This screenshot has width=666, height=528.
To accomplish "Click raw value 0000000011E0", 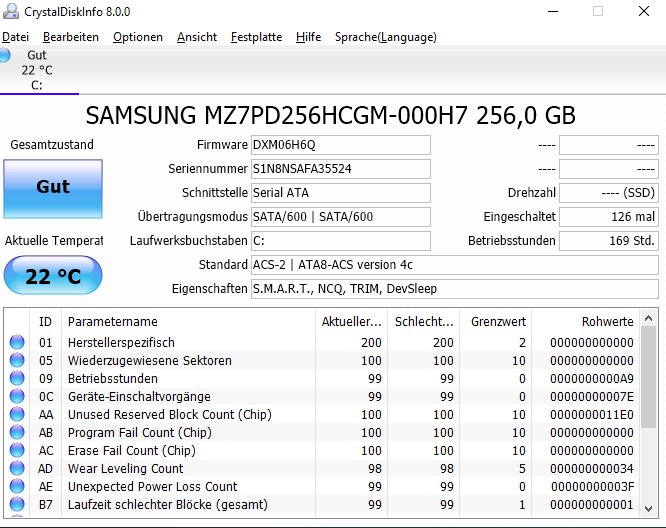I will [x=592, y=415].
